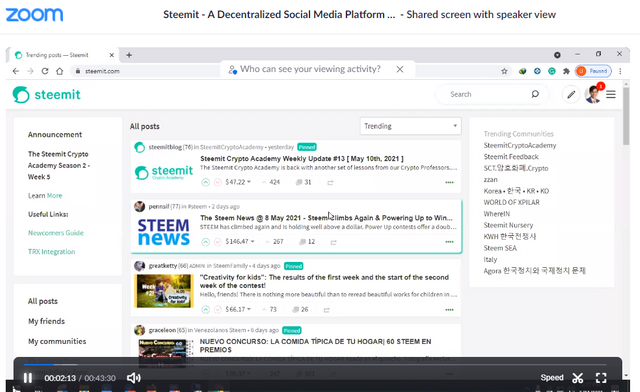Bookmark page with the star icon
The width and height of the screenshot is (640, 392).
click(x=504, y=71)
